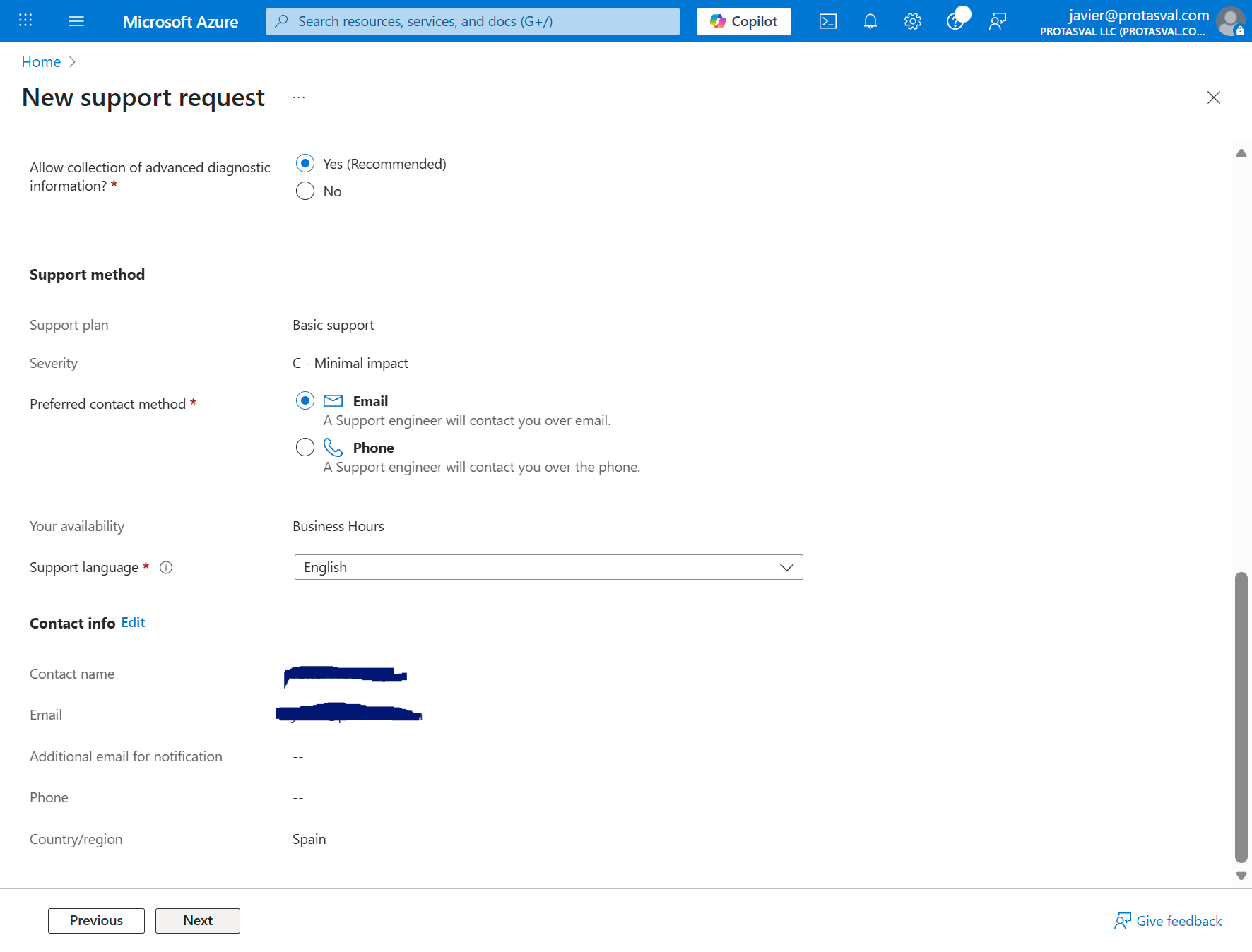The height and width of the screenshot is (952, 1252).
Task: Open portal settings gear
Action: click(x=913, y=21)
